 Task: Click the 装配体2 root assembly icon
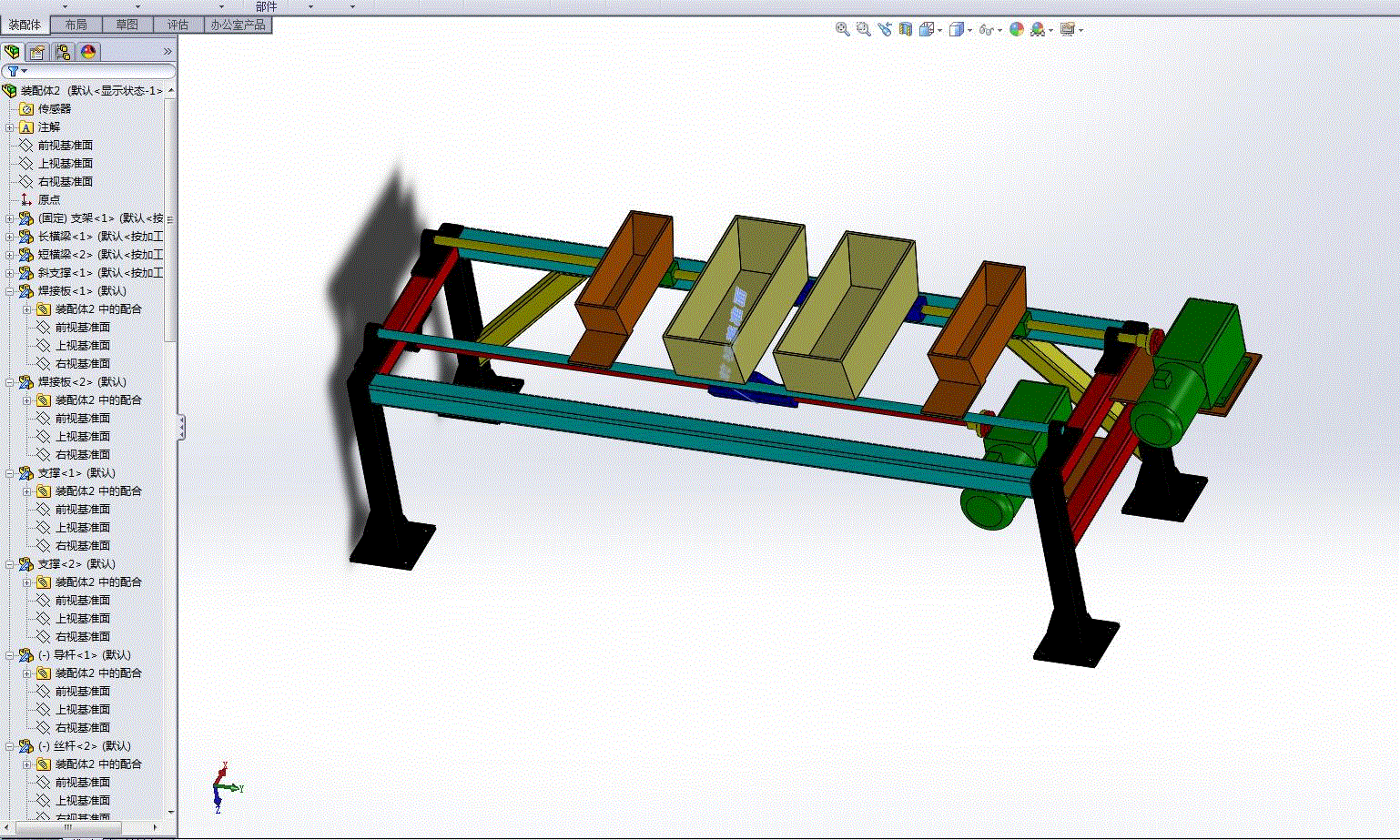(x=10, y=91)
